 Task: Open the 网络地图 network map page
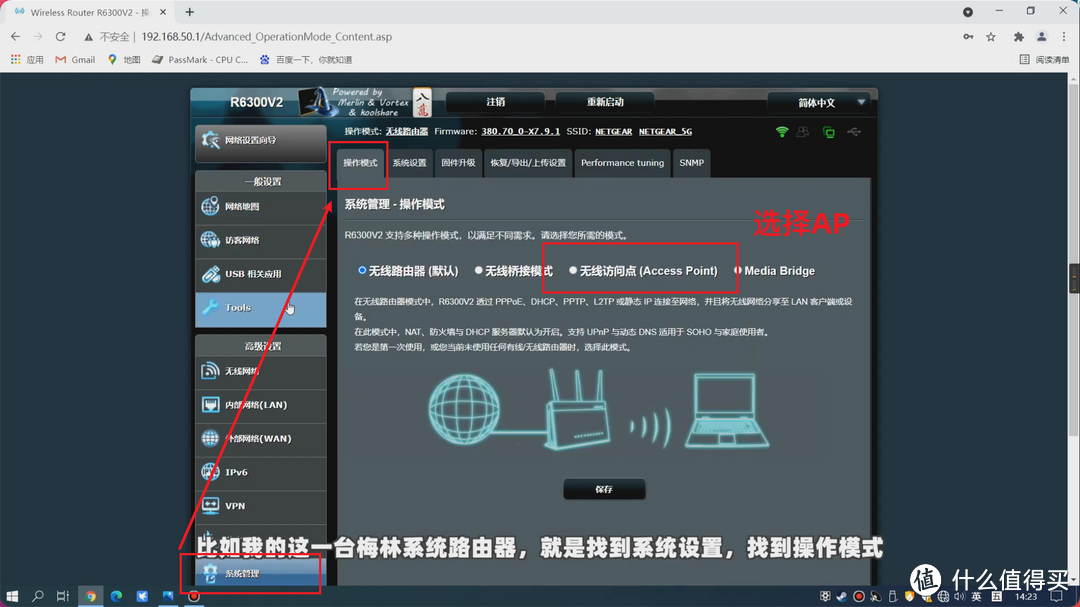coord(260,207)
